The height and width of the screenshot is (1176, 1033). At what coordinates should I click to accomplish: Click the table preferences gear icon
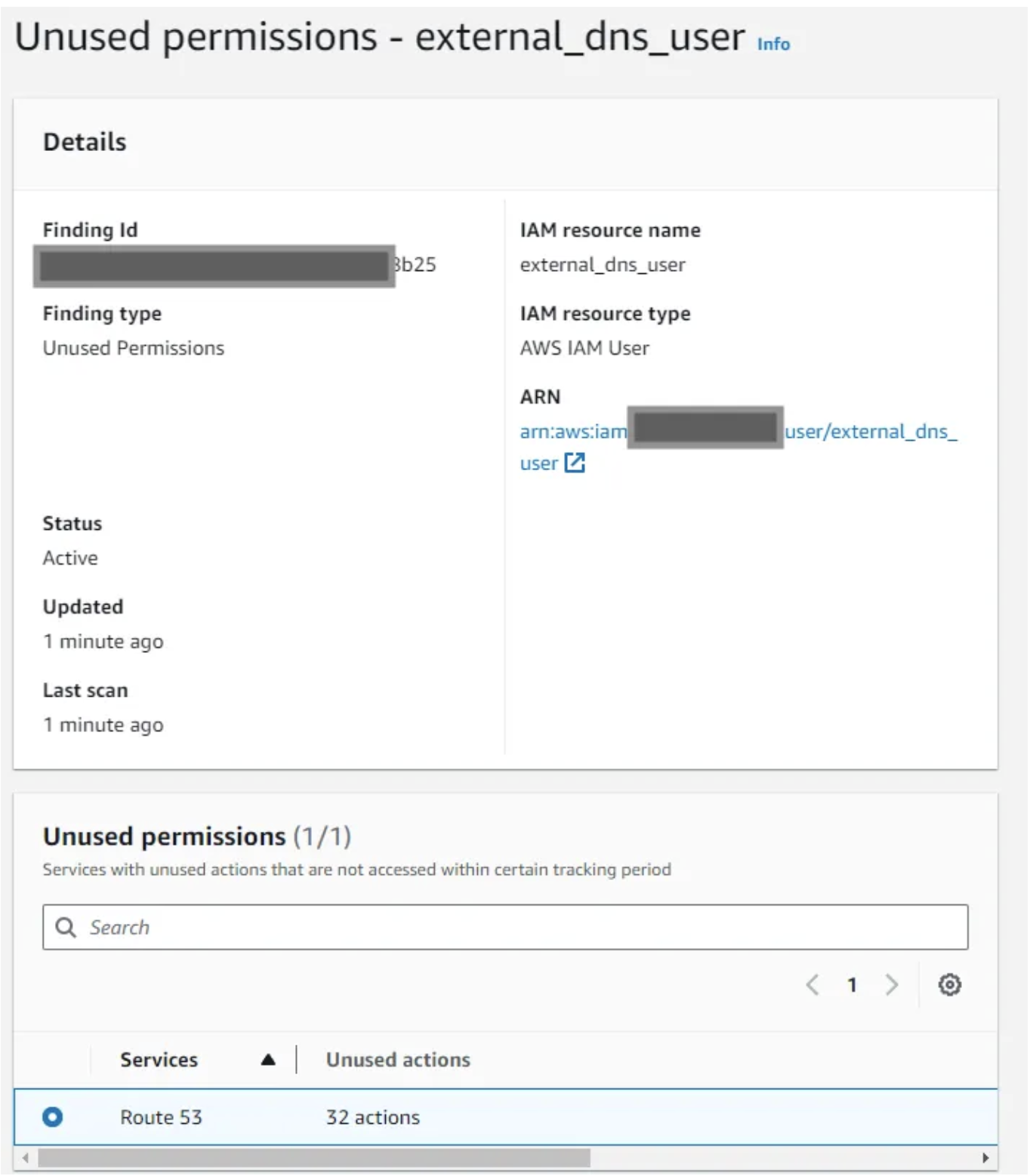click(949, 984)
